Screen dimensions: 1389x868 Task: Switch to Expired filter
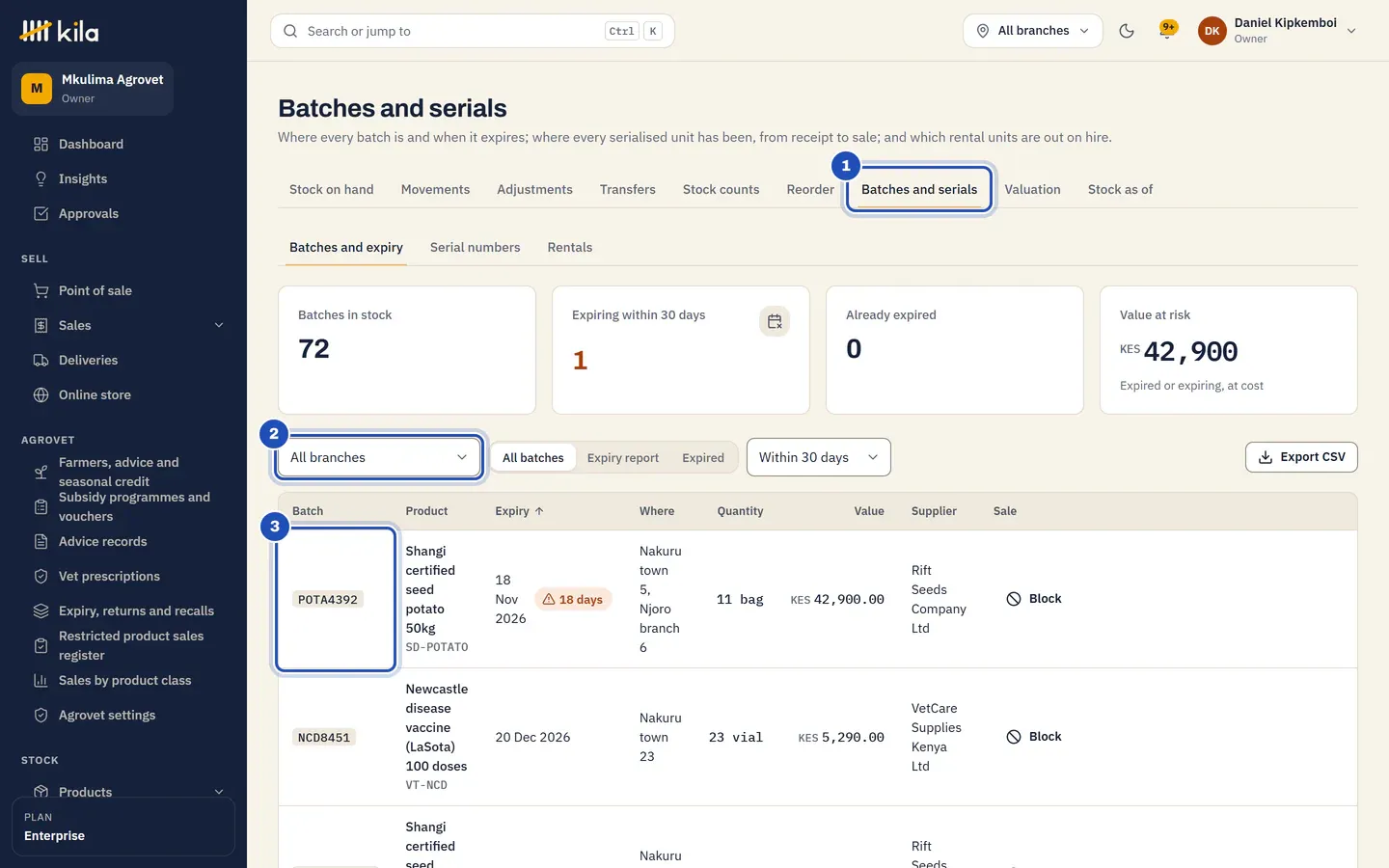(x=703, y=457)
